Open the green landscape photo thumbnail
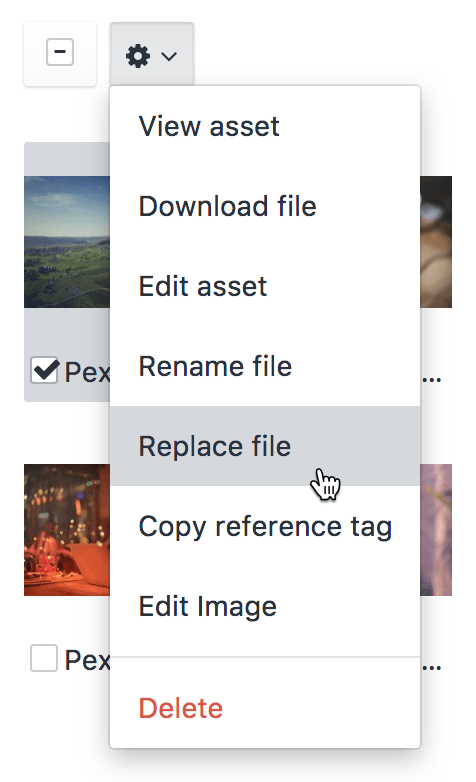This screenshot has width=476, height=782. (x=67, y=242)
